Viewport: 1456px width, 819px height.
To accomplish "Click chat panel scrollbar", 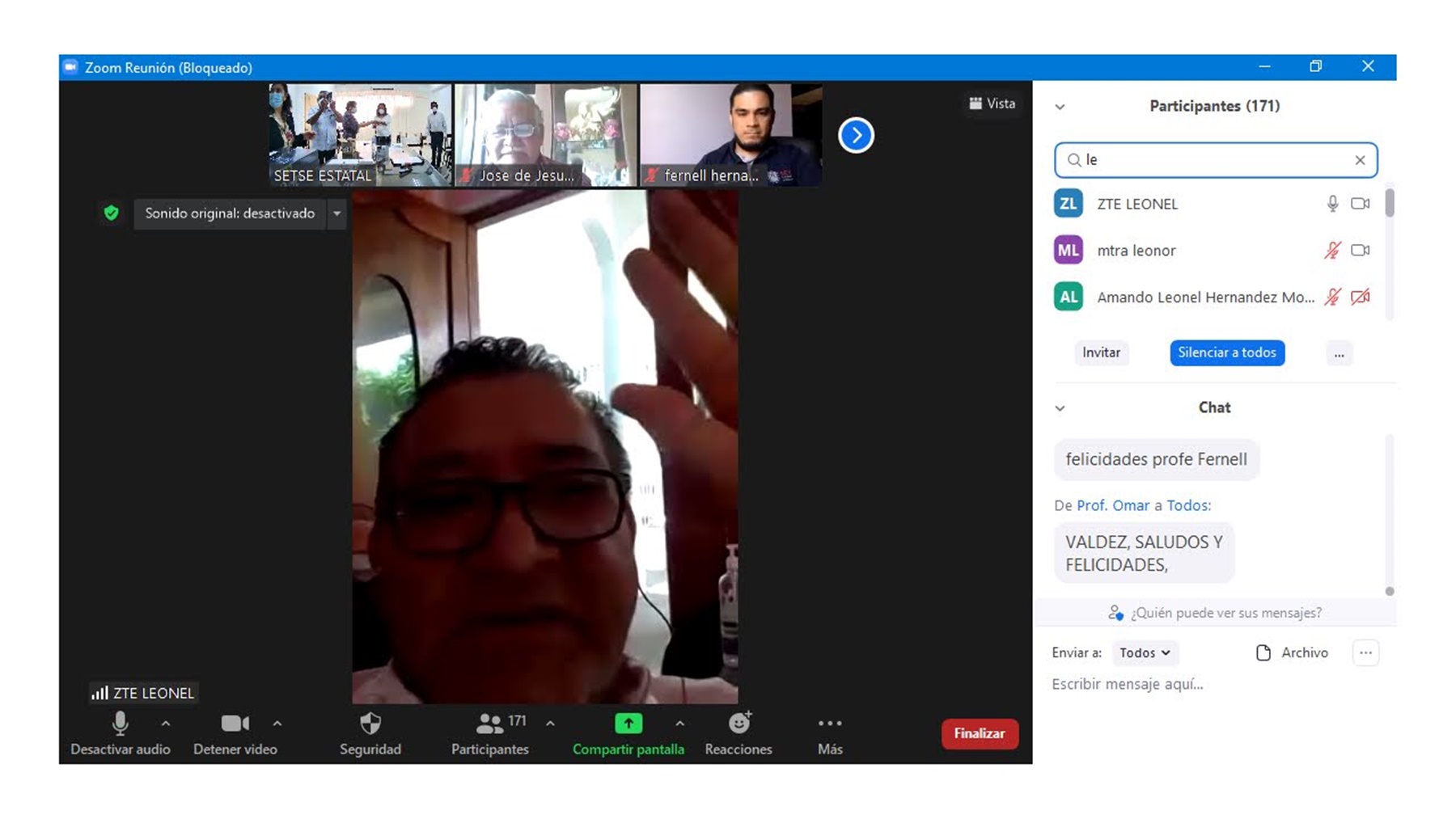I will 1390,591.
